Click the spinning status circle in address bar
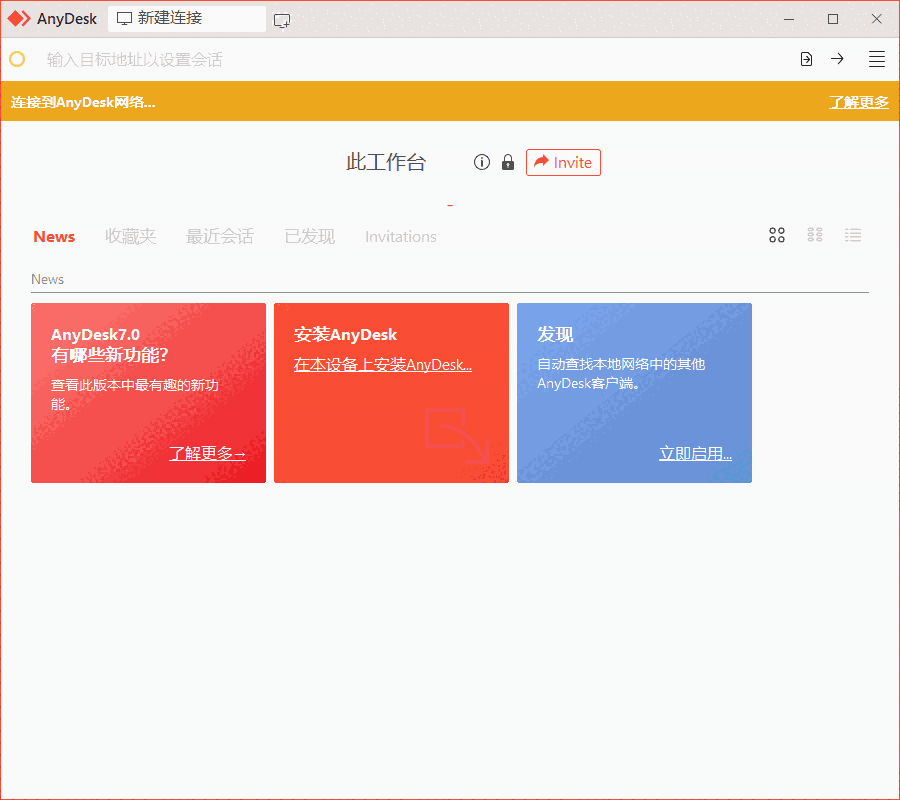The image size is (900, 800). 16,59
